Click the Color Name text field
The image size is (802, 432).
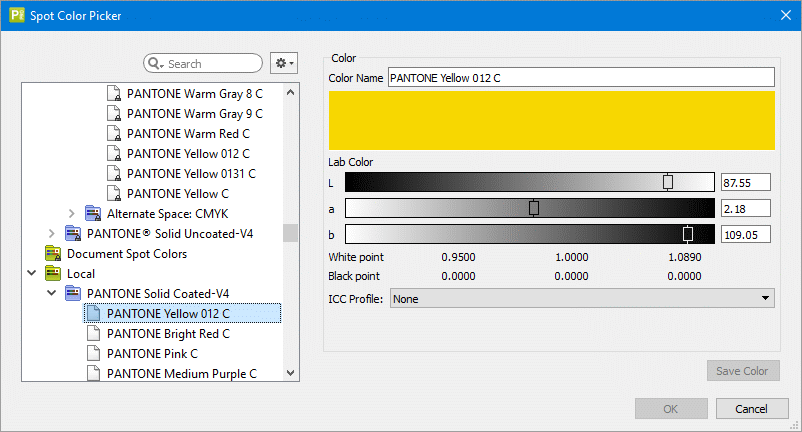pyautogui.click(x=581, y=78)
